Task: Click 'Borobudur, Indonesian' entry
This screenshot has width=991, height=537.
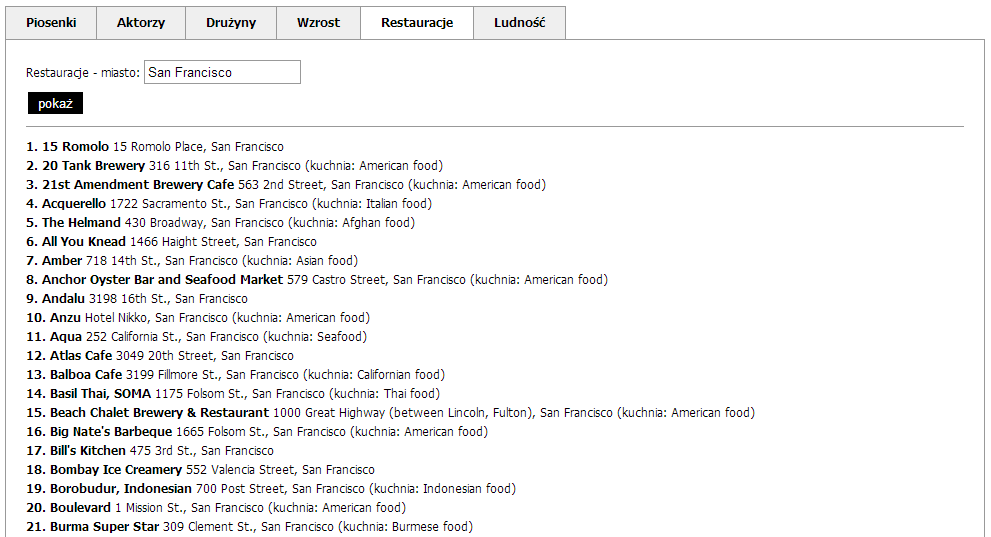Action: [x=271, y=488]
